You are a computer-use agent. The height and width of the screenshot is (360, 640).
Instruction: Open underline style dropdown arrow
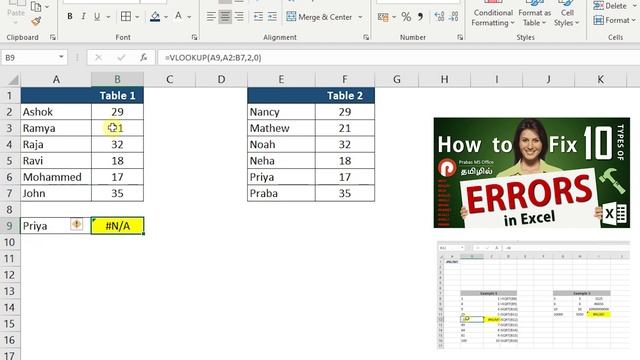point(108,17)
